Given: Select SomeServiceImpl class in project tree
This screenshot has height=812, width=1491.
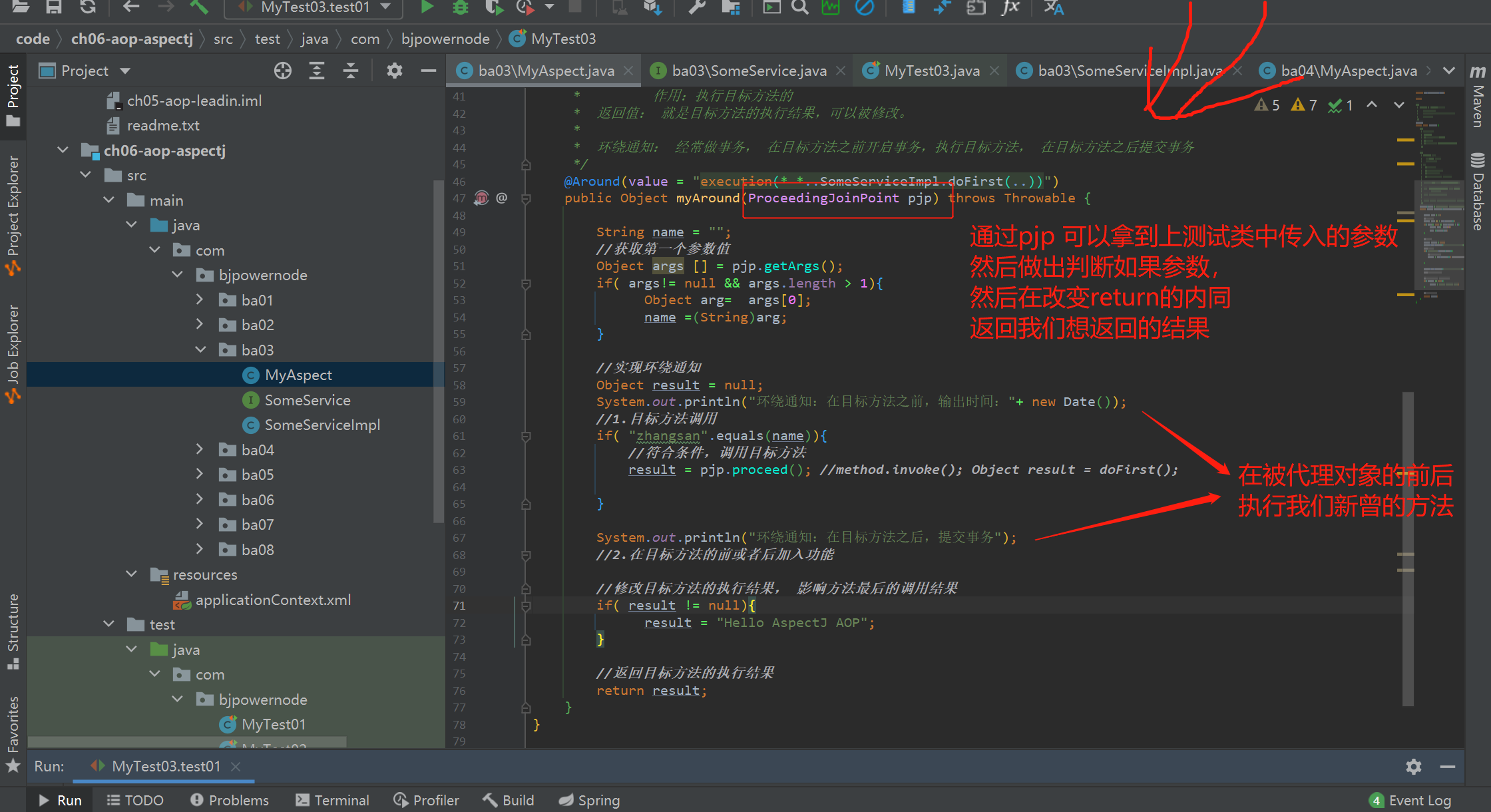Looking at the screenshot, I should pyautogui.click(x=322, y=425).
